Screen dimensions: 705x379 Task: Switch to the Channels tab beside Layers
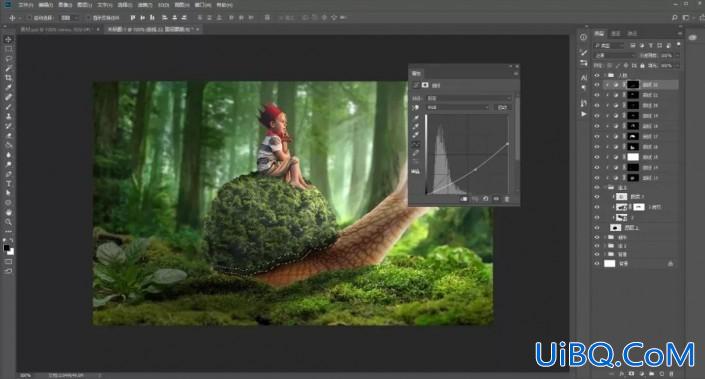click(x=616, y=34)
